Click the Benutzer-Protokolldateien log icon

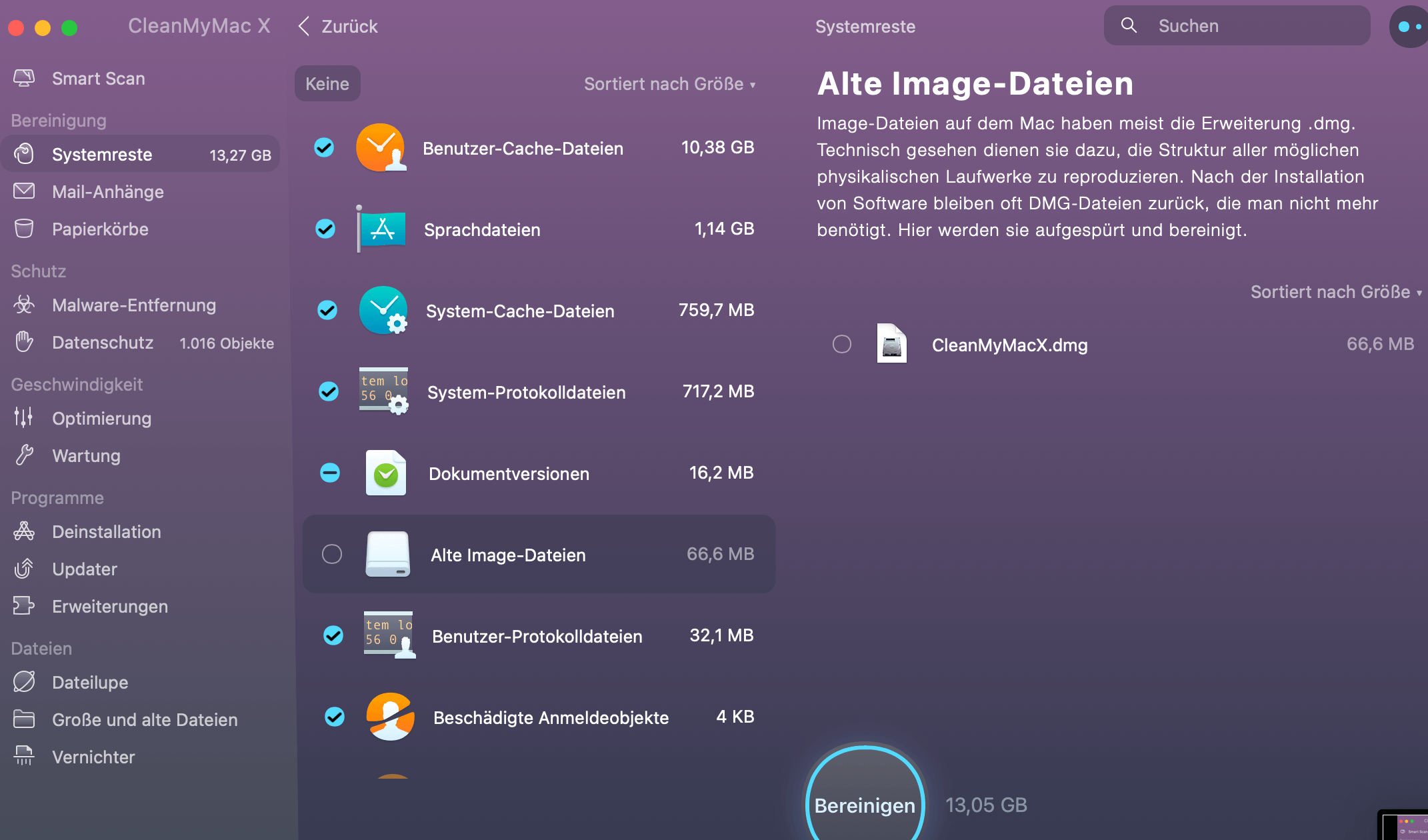(389, 635)
